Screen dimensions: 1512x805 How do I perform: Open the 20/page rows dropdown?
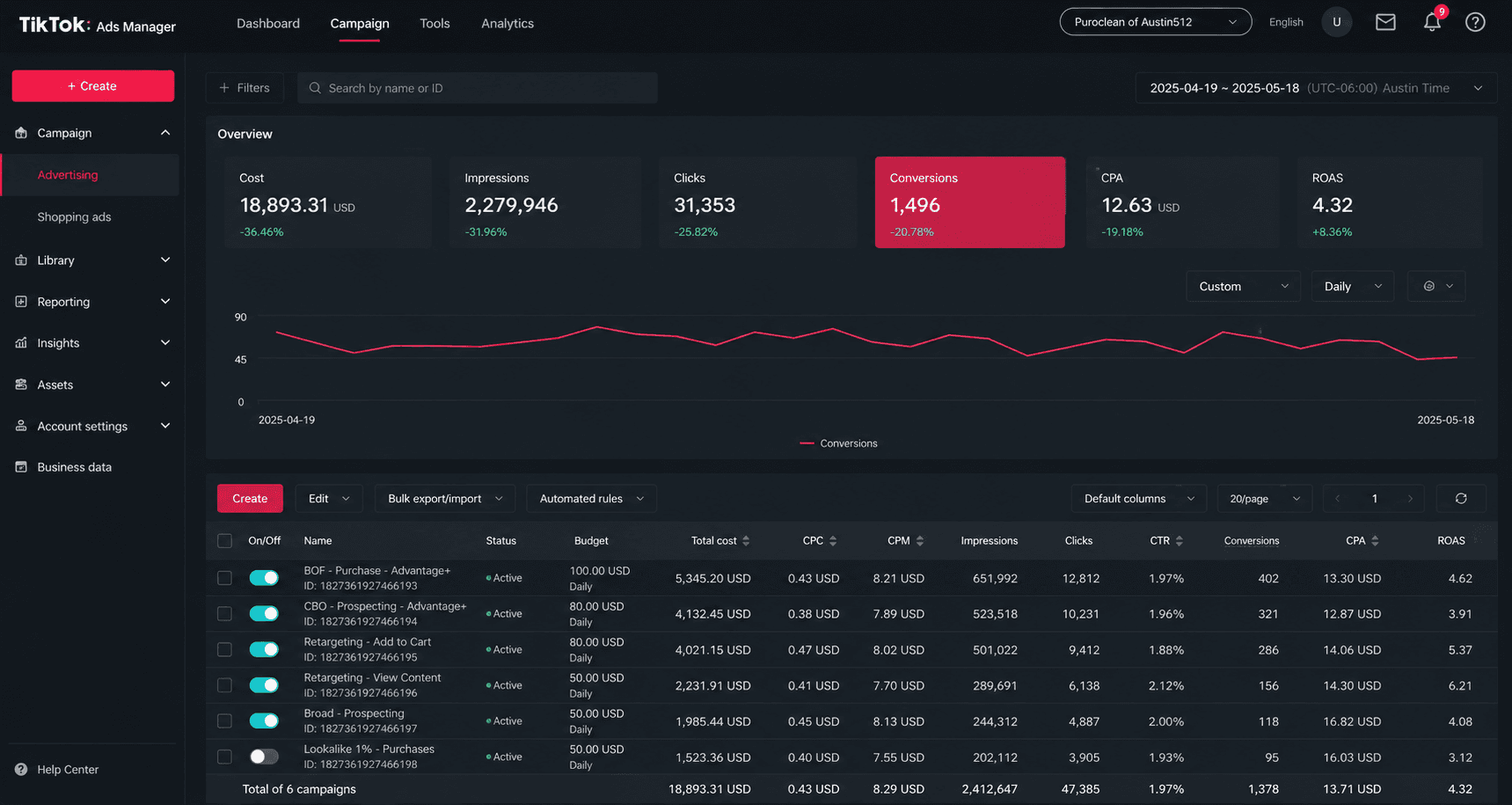tap(1265, 499)
